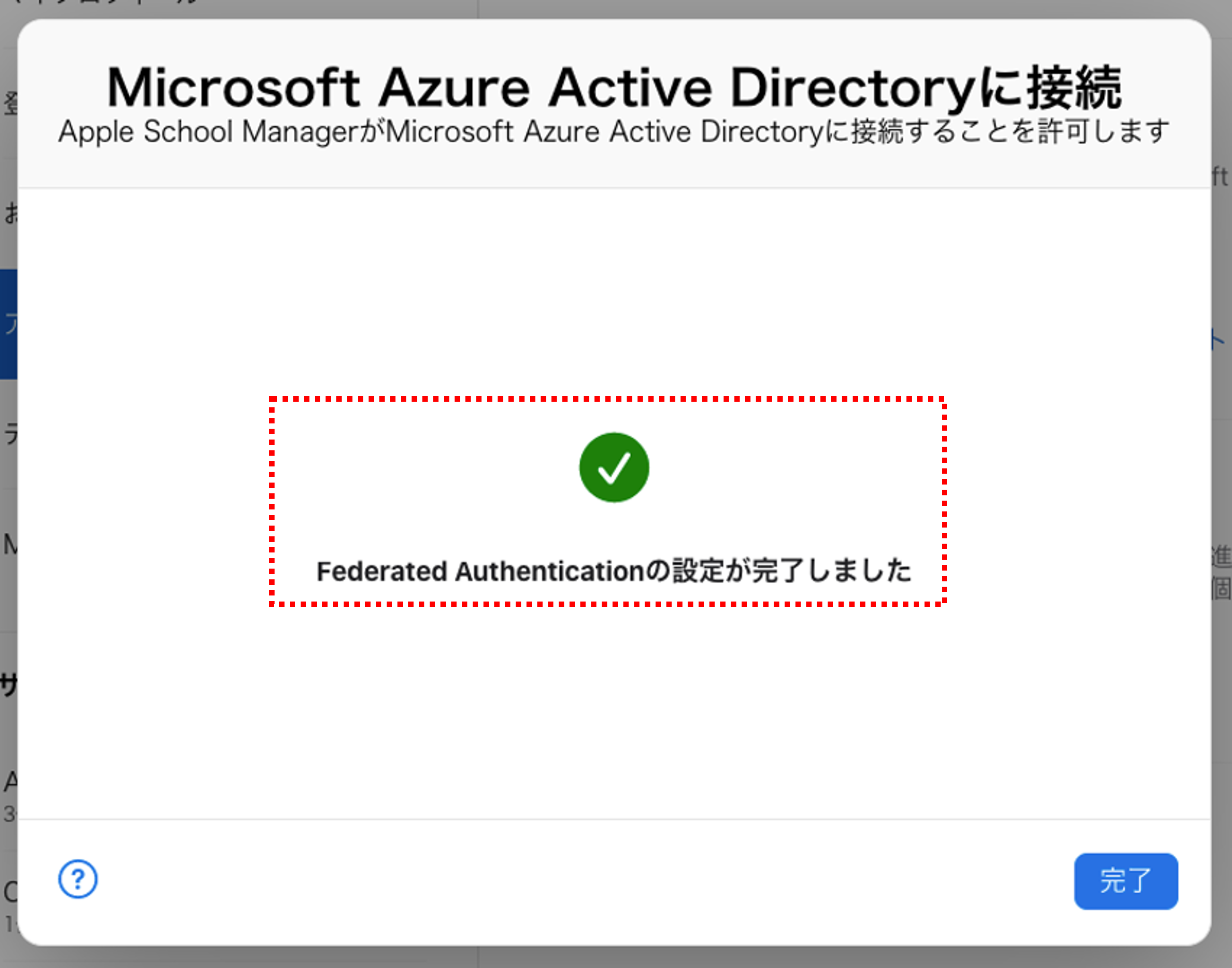Click the green success checkmark icon
This screenshot has height=968, width=1232.
(614, 467)
